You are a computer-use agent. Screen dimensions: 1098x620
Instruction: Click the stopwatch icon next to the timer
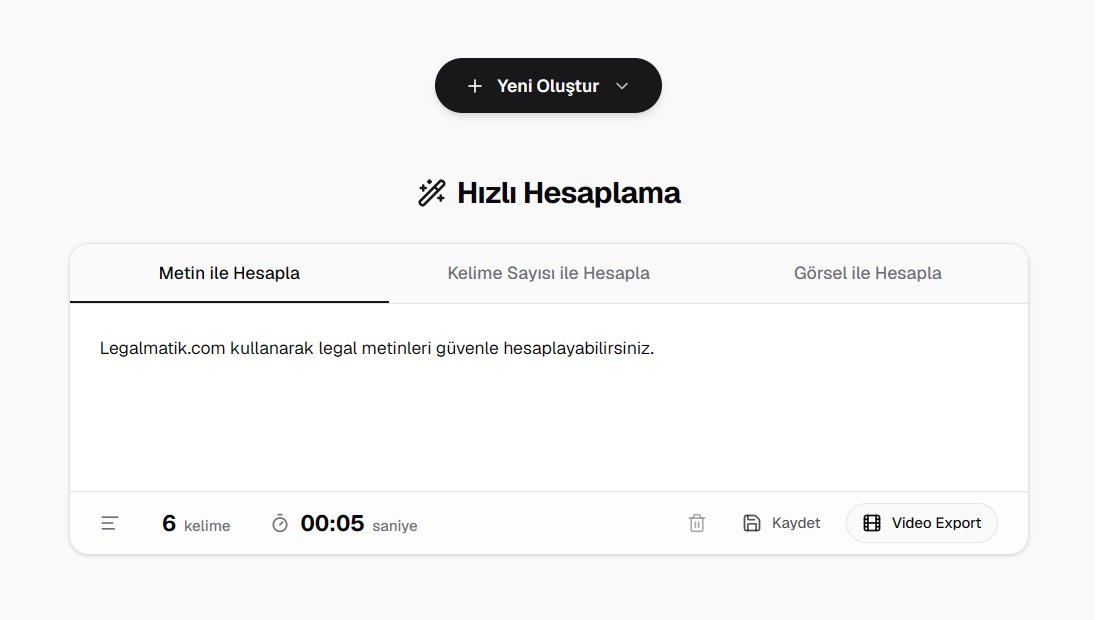280,522
